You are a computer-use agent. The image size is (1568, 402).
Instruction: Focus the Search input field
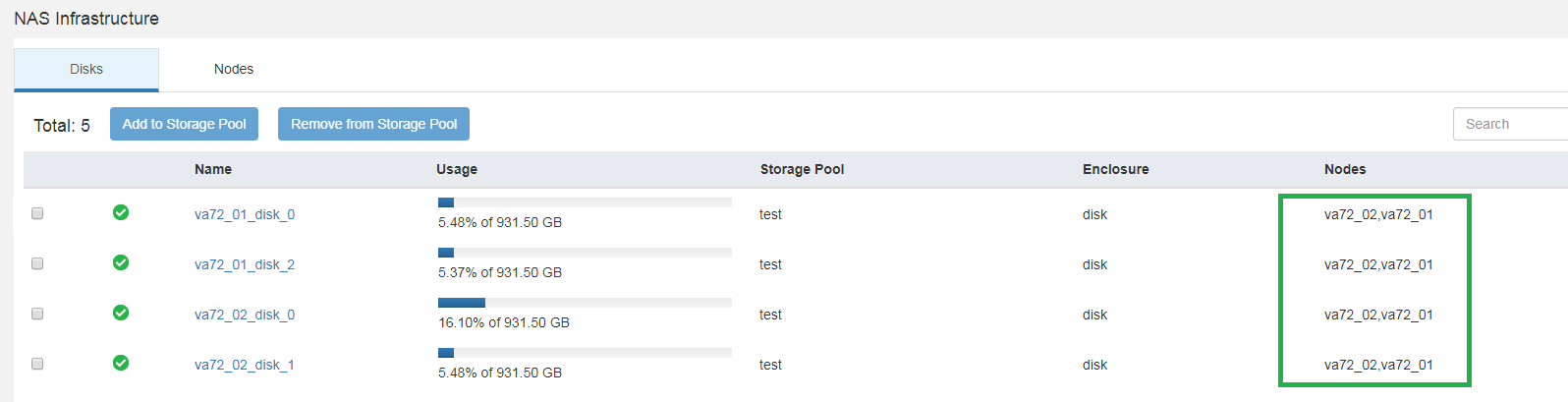point(1509,124)
